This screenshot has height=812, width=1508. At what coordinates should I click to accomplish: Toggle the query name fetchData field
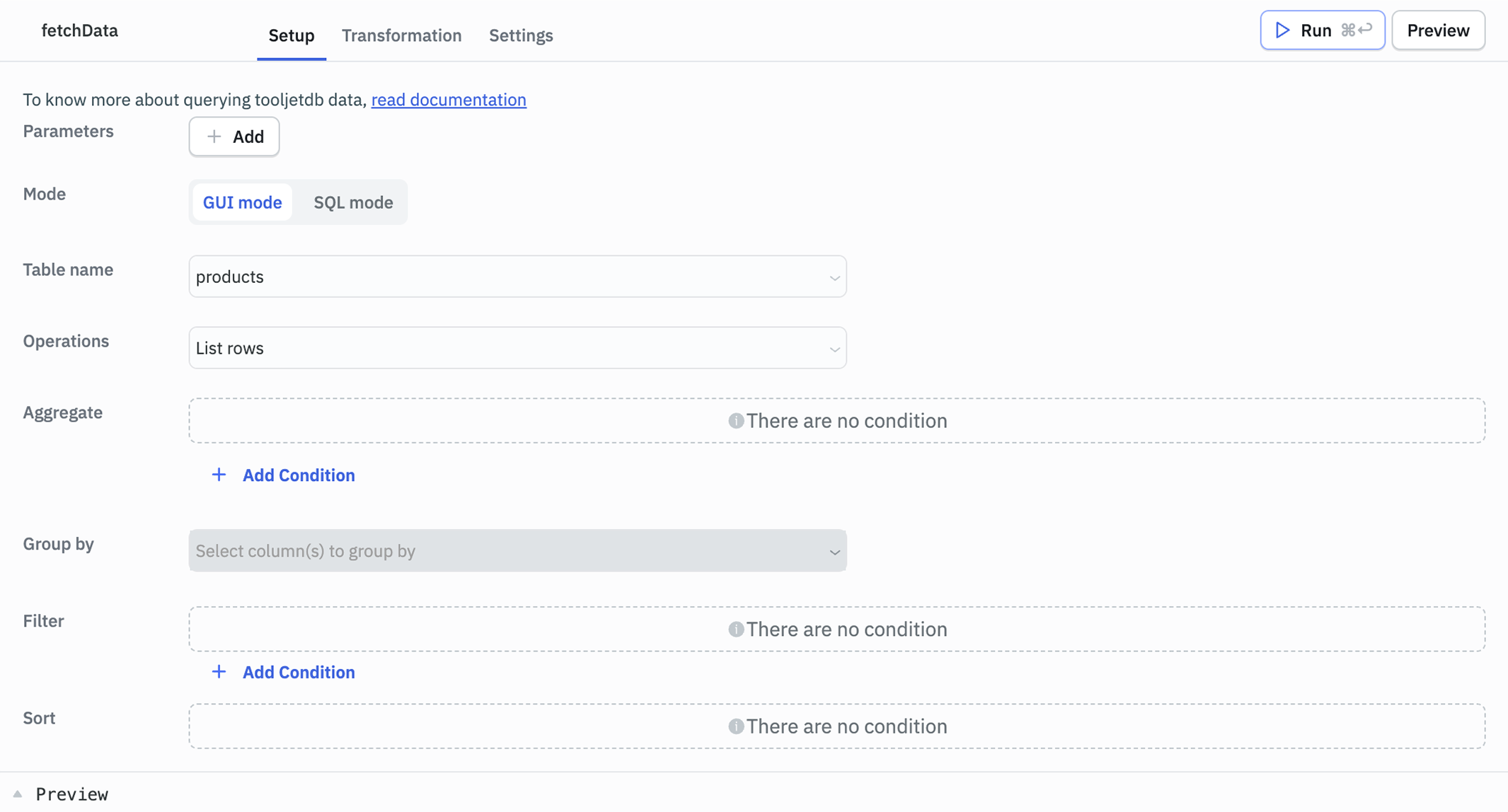(x=79, y=30)
